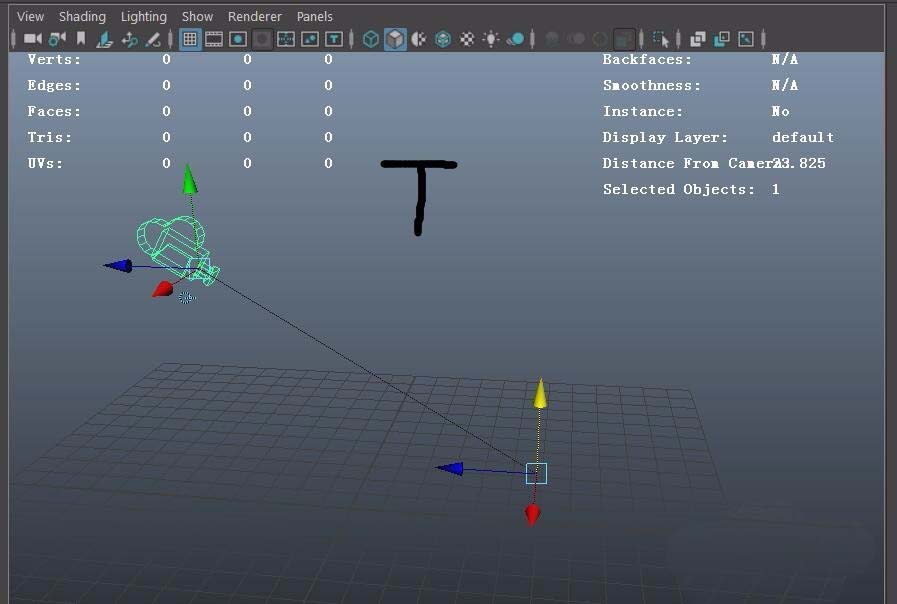Toggle Resolution Gate display

coord(238,39)
